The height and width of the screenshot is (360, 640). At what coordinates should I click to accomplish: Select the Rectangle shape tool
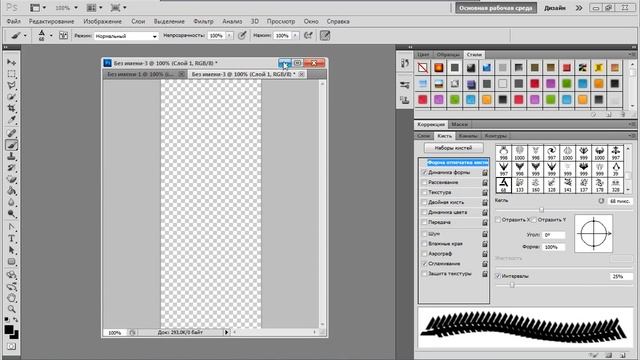[11, 262]
